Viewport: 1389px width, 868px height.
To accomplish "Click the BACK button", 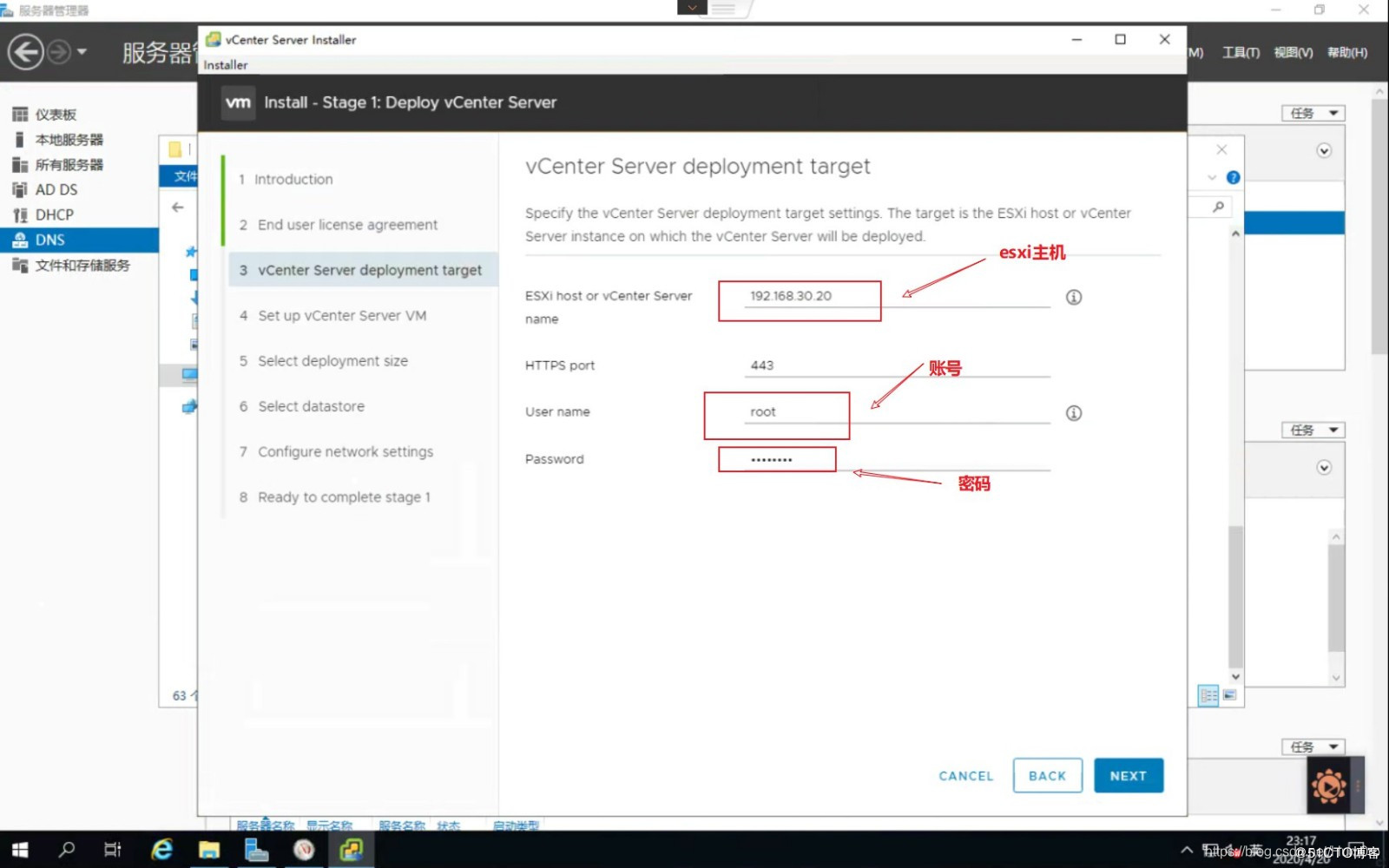I will [1047, 776].
